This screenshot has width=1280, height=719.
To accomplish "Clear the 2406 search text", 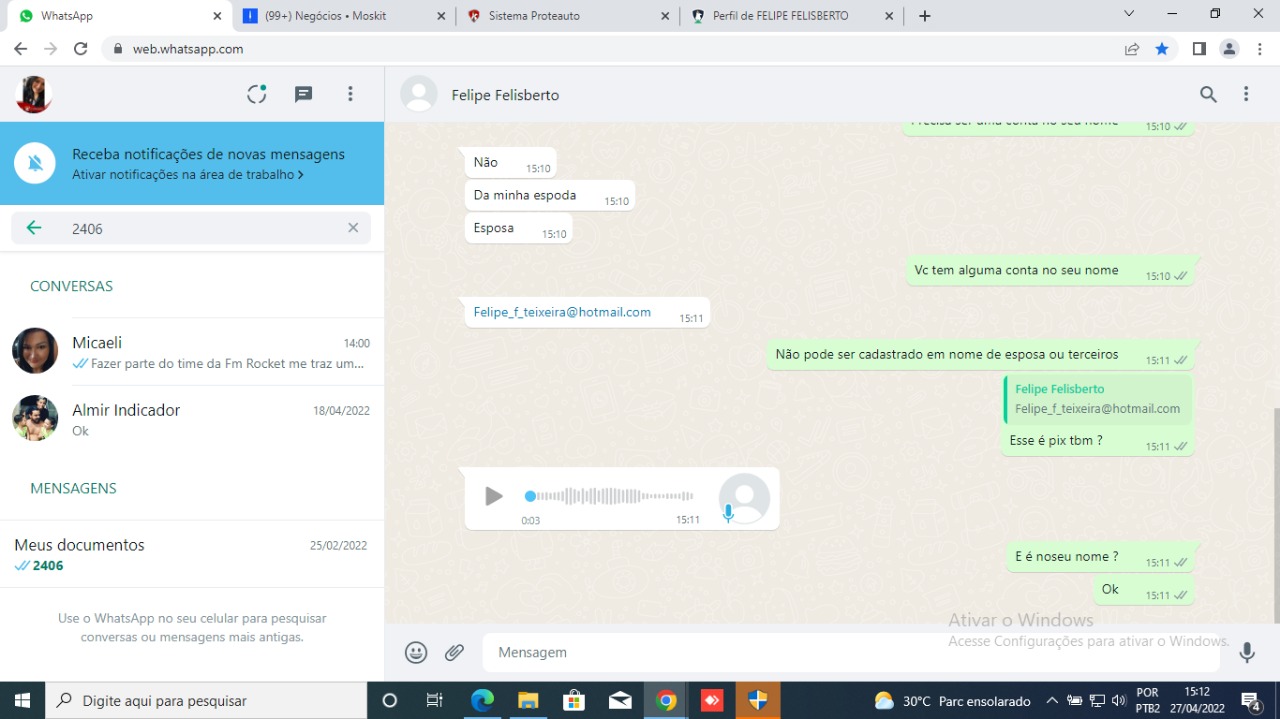I will coord(353,228).
